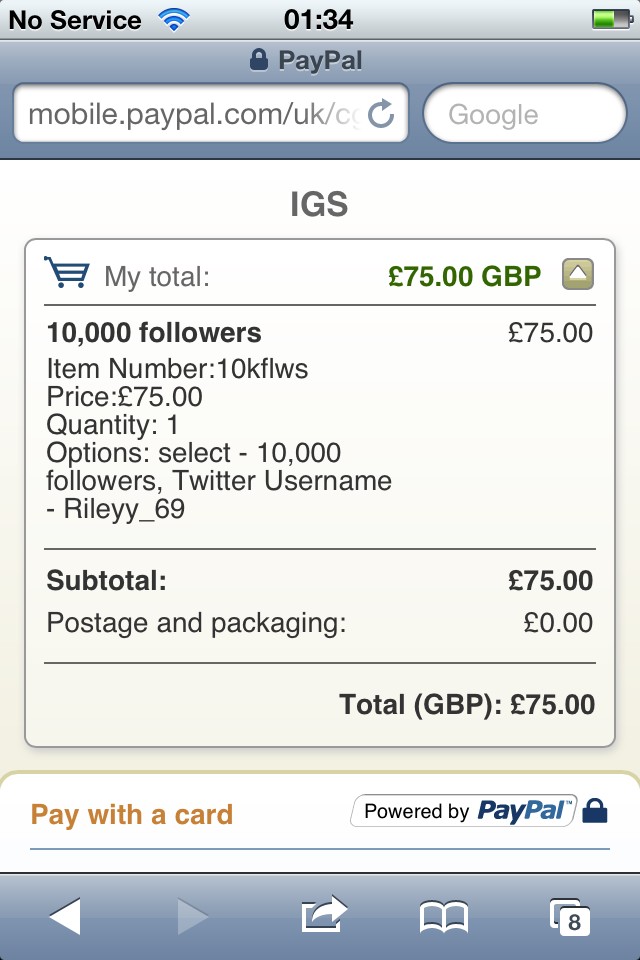This screenshot has height=960, width=640.
Task: Tap the battery indicator icon
Action: [x=612, y=20]
